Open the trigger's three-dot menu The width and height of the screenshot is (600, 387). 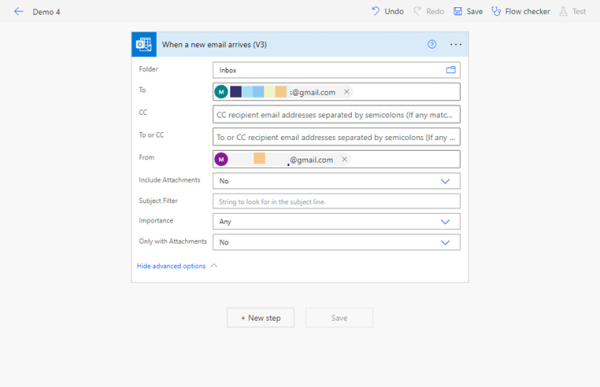click(455, 44)
